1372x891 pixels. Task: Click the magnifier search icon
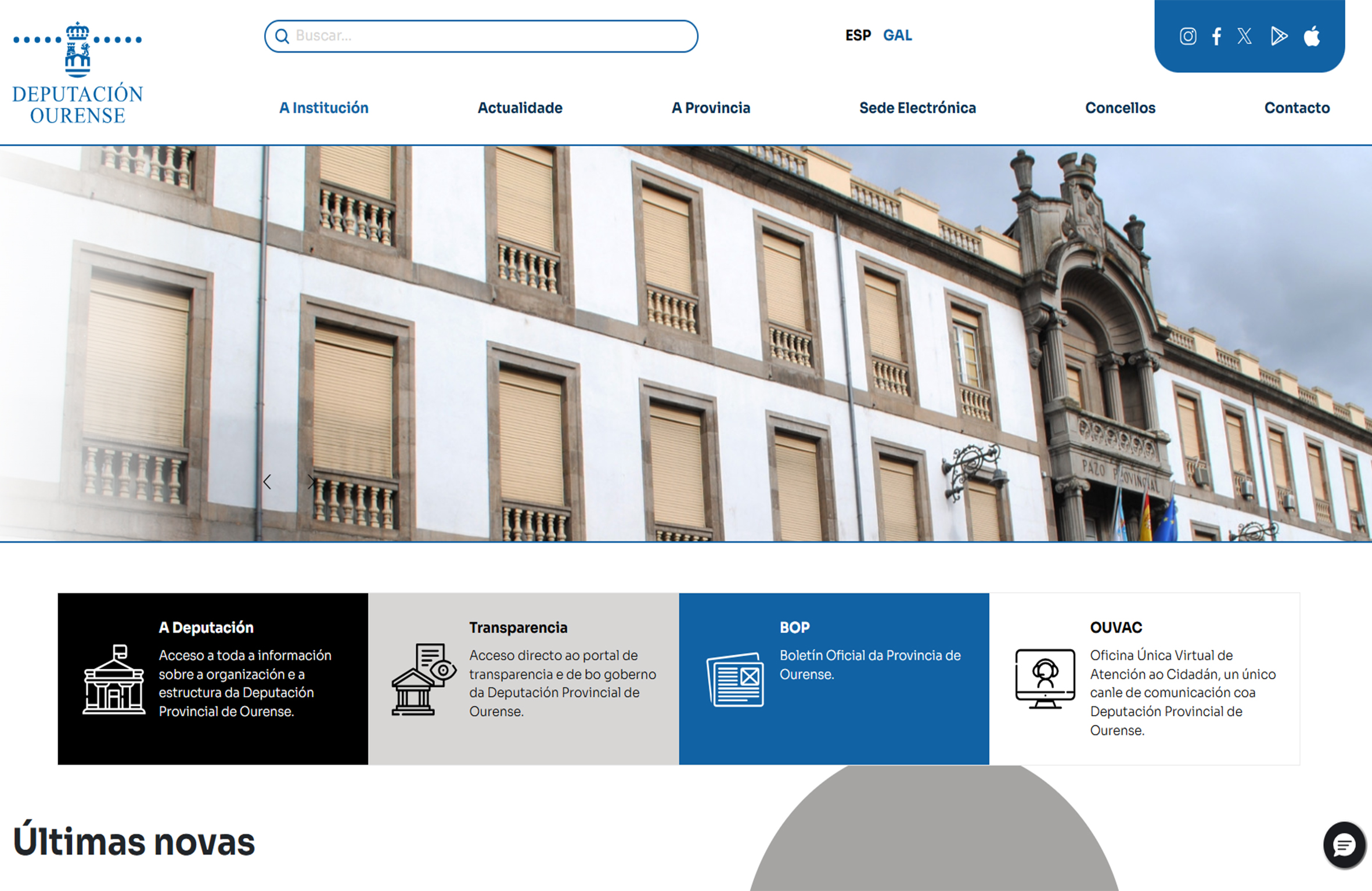pos(282,37)
